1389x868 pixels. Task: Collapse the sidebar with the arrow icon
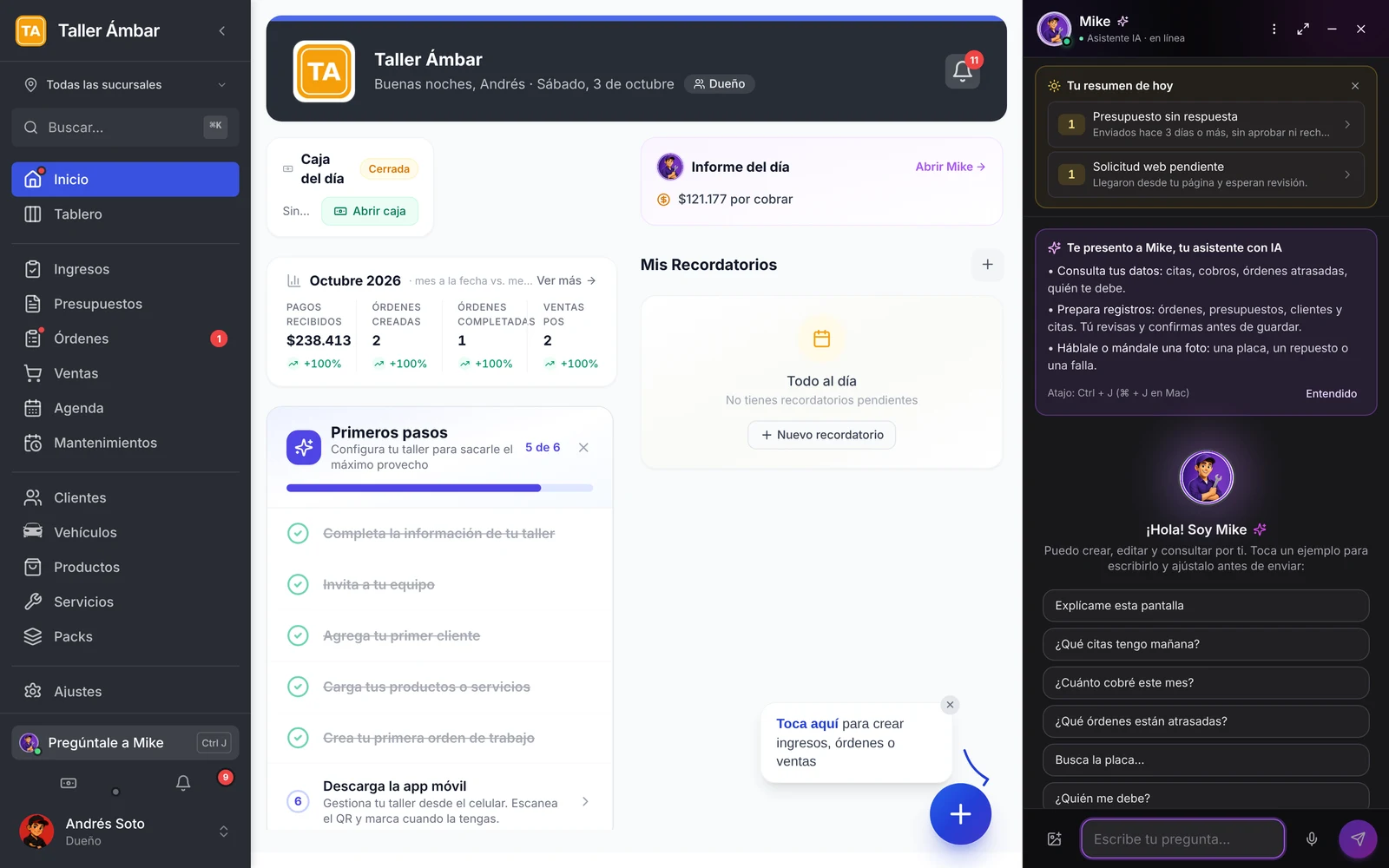222,30
